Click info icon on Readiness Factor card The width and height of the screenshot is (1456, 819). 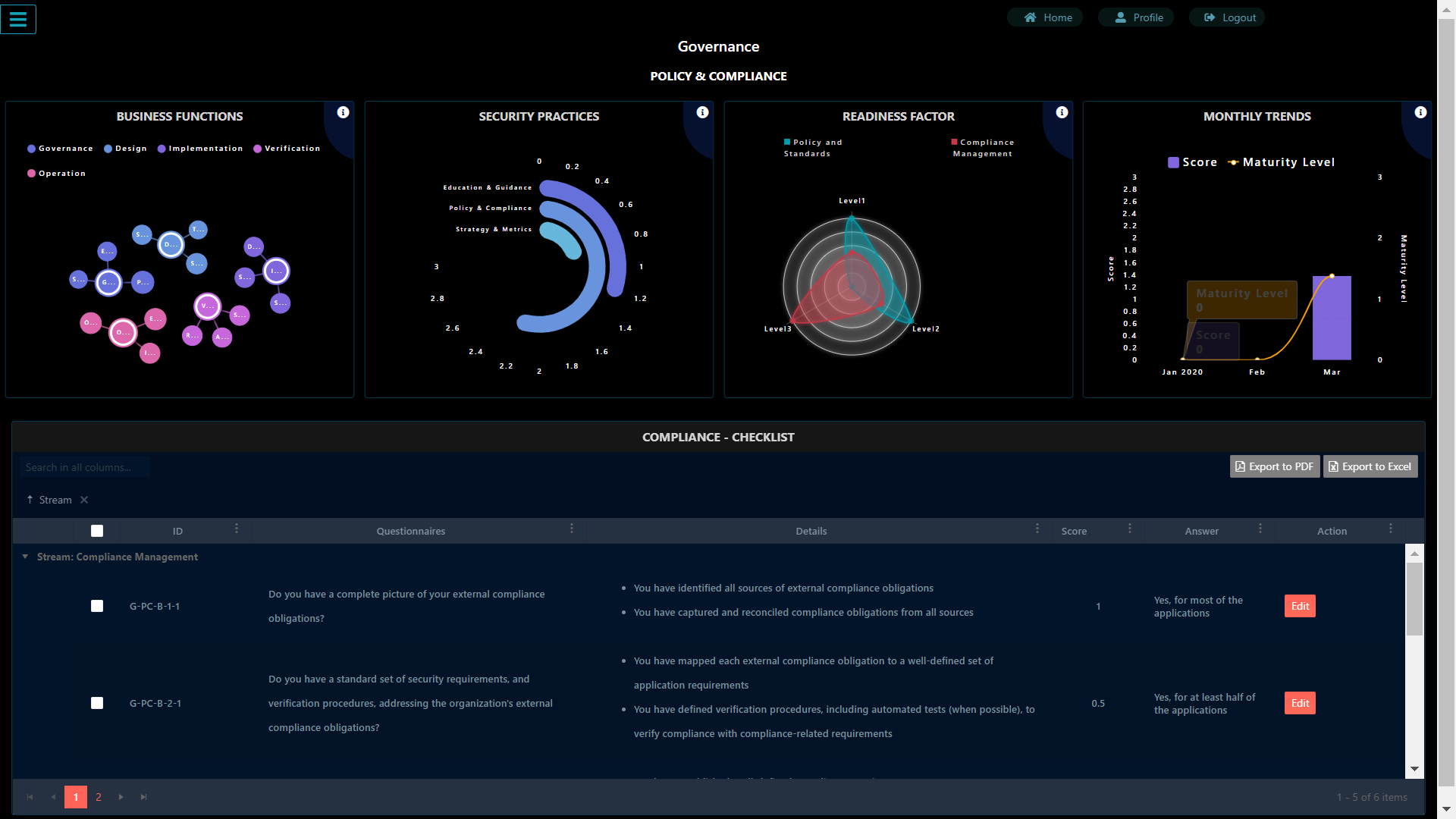1062,112
